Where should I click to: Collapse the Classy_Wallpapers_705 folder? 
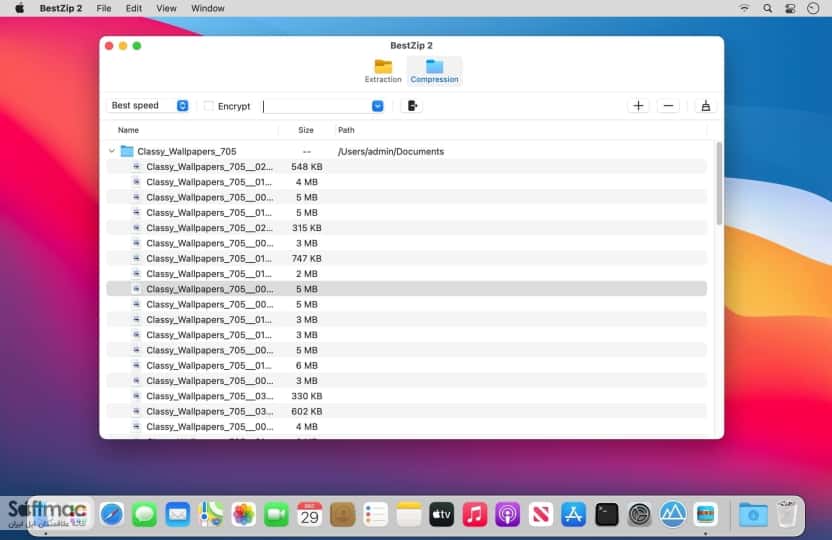click(111, 151)
